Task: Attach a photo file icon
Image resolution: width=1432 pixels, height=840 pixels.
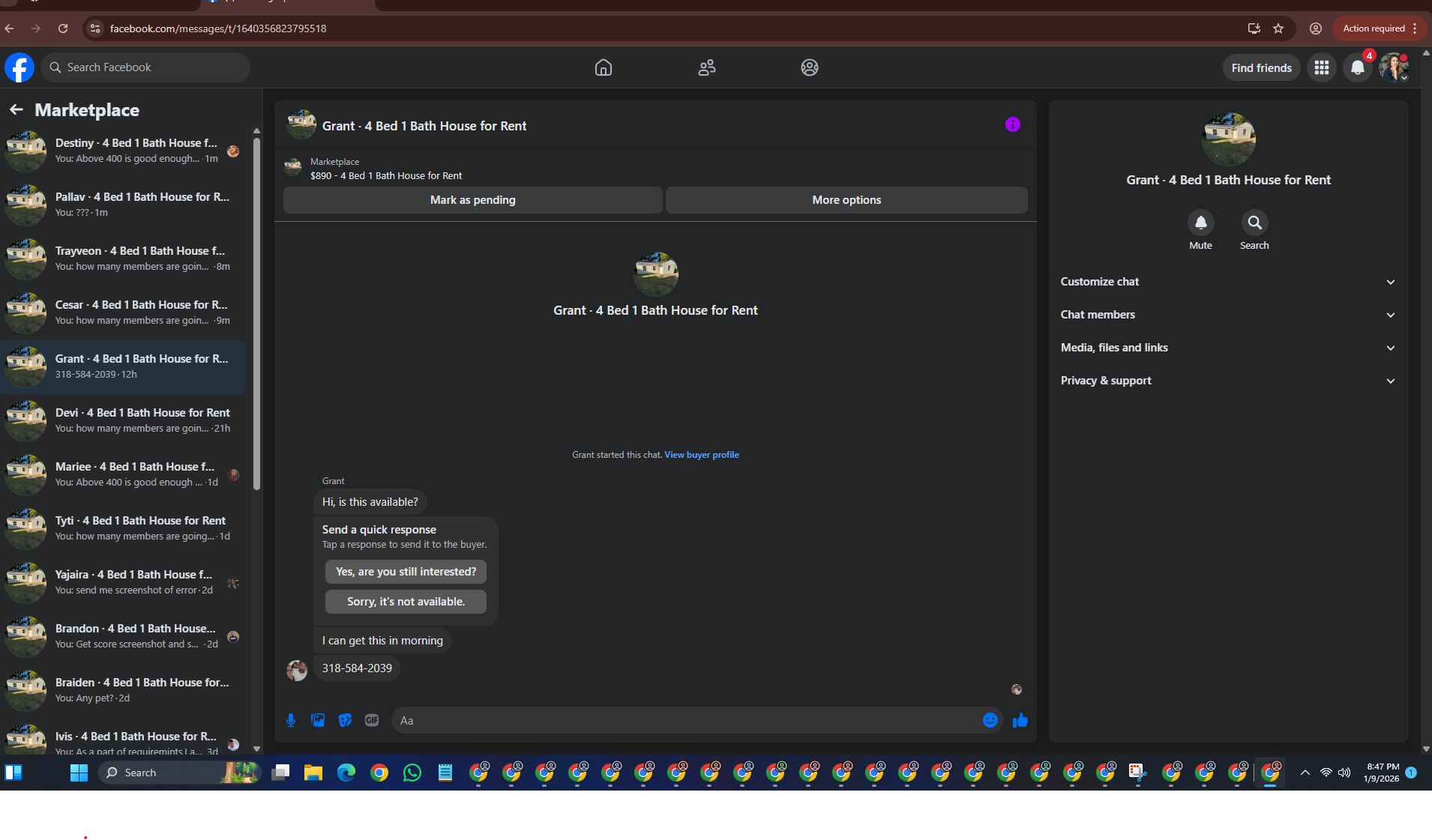Action: pos(318,720)
